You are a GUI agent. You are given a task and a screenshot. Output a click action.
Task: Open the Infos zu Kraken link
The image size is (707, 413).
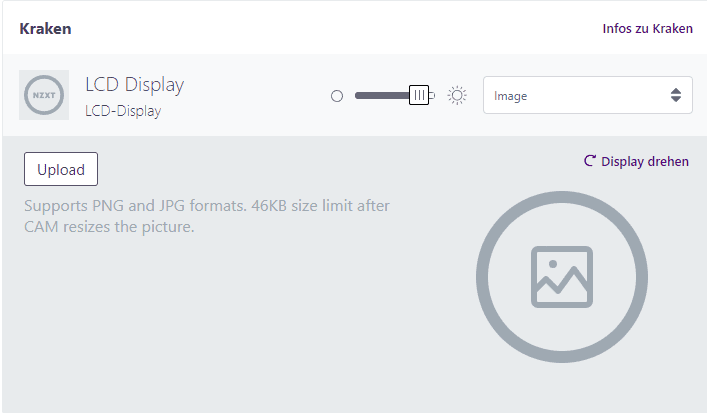click(647, 28)
